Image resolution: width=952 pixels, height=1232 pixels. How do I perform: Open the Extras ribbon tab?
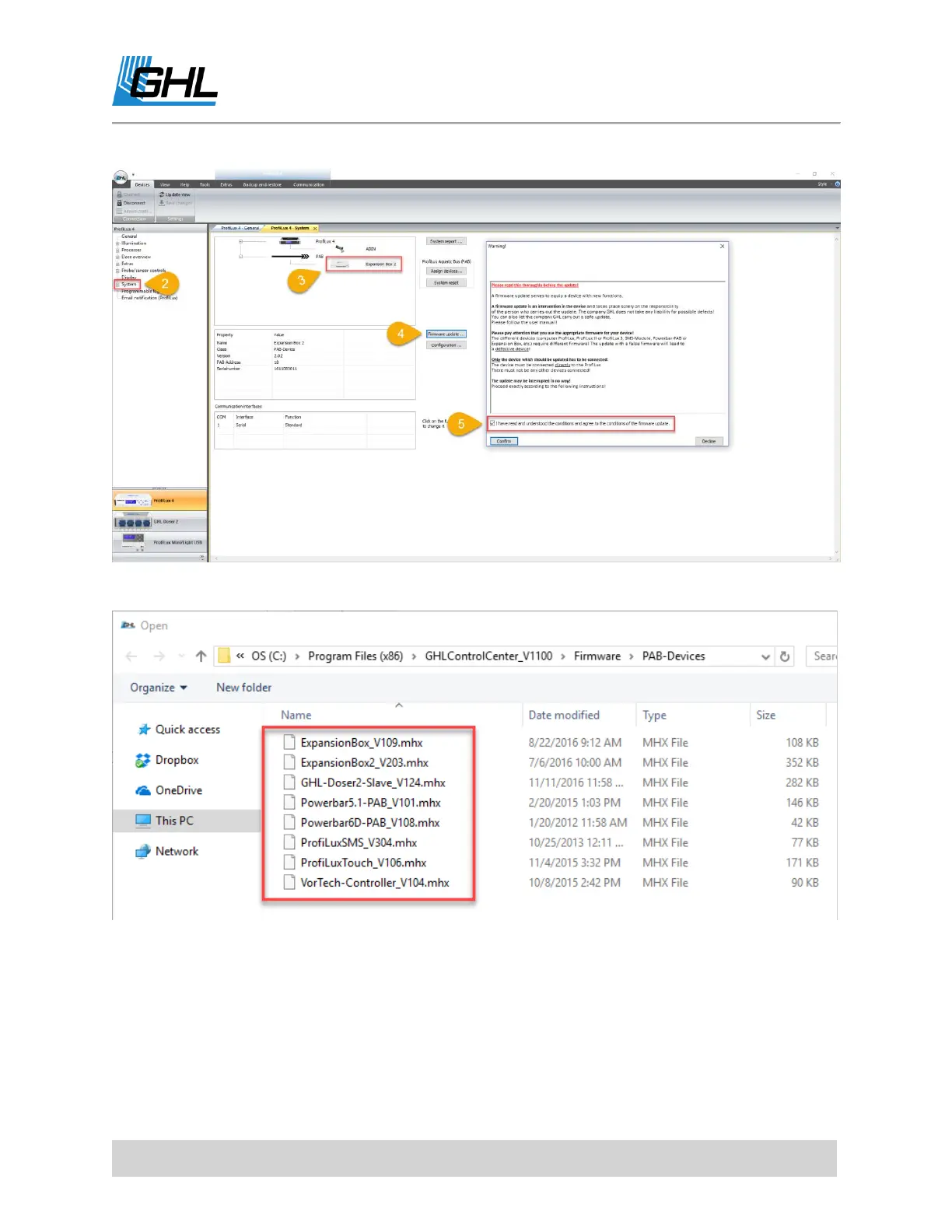click(x=226, y=185)
